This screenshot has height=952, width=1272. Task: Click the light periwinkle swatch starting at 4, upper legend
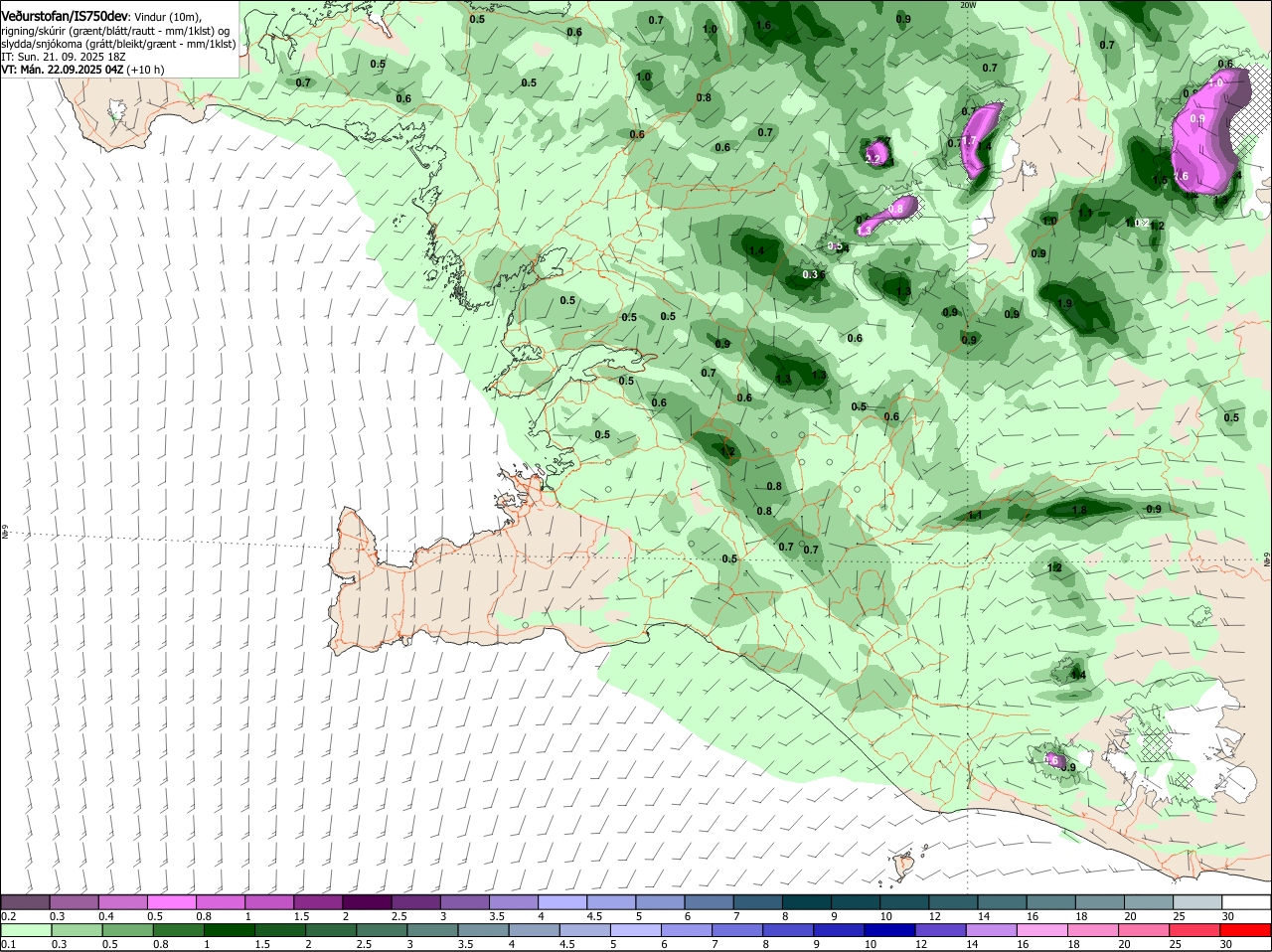coord(562,901)
